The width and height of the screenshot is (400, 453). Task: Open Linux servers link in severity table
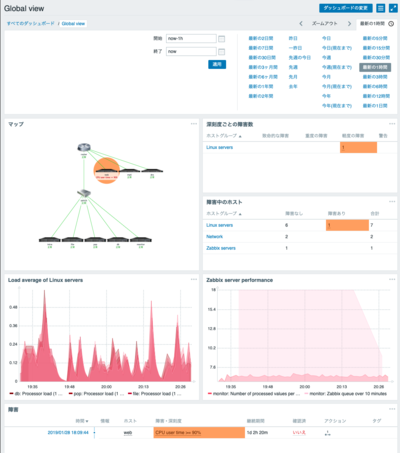tap(219, 147)
